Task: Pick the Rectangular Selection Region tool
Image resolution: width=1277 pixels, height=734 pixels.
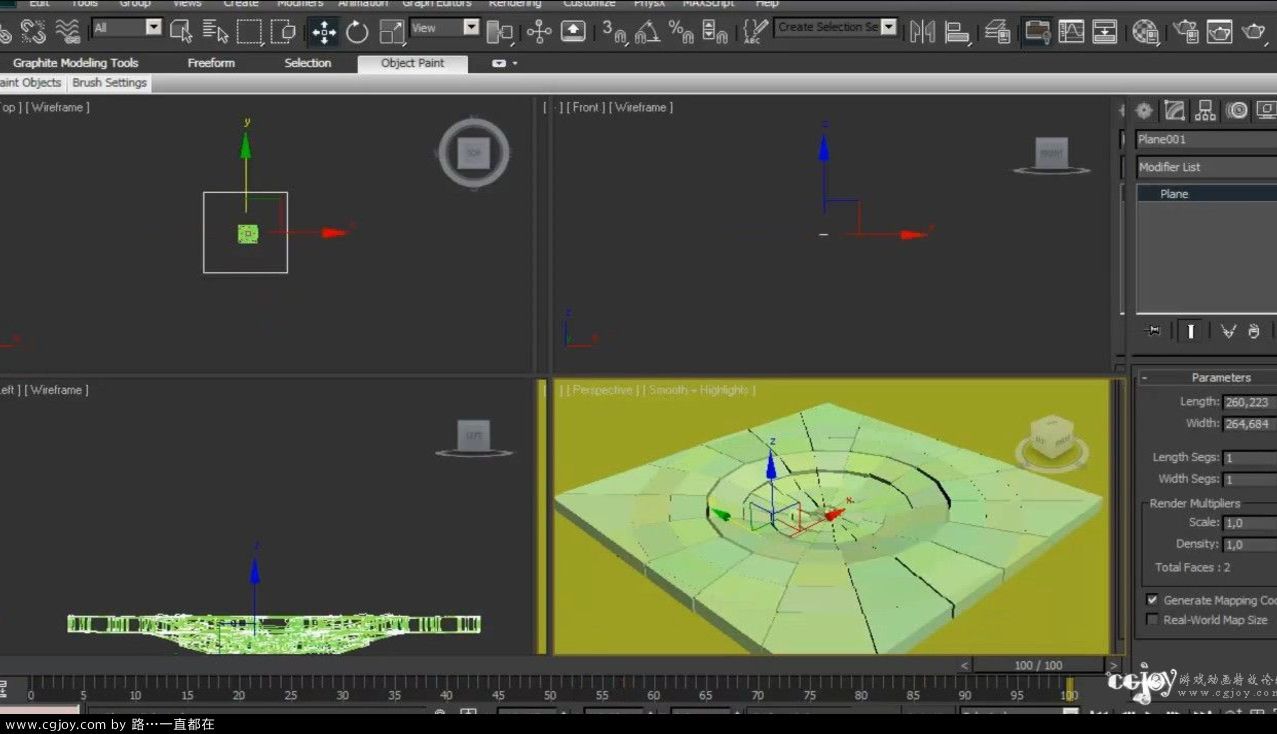Action: pyautogui.click(x=249, y=31)
